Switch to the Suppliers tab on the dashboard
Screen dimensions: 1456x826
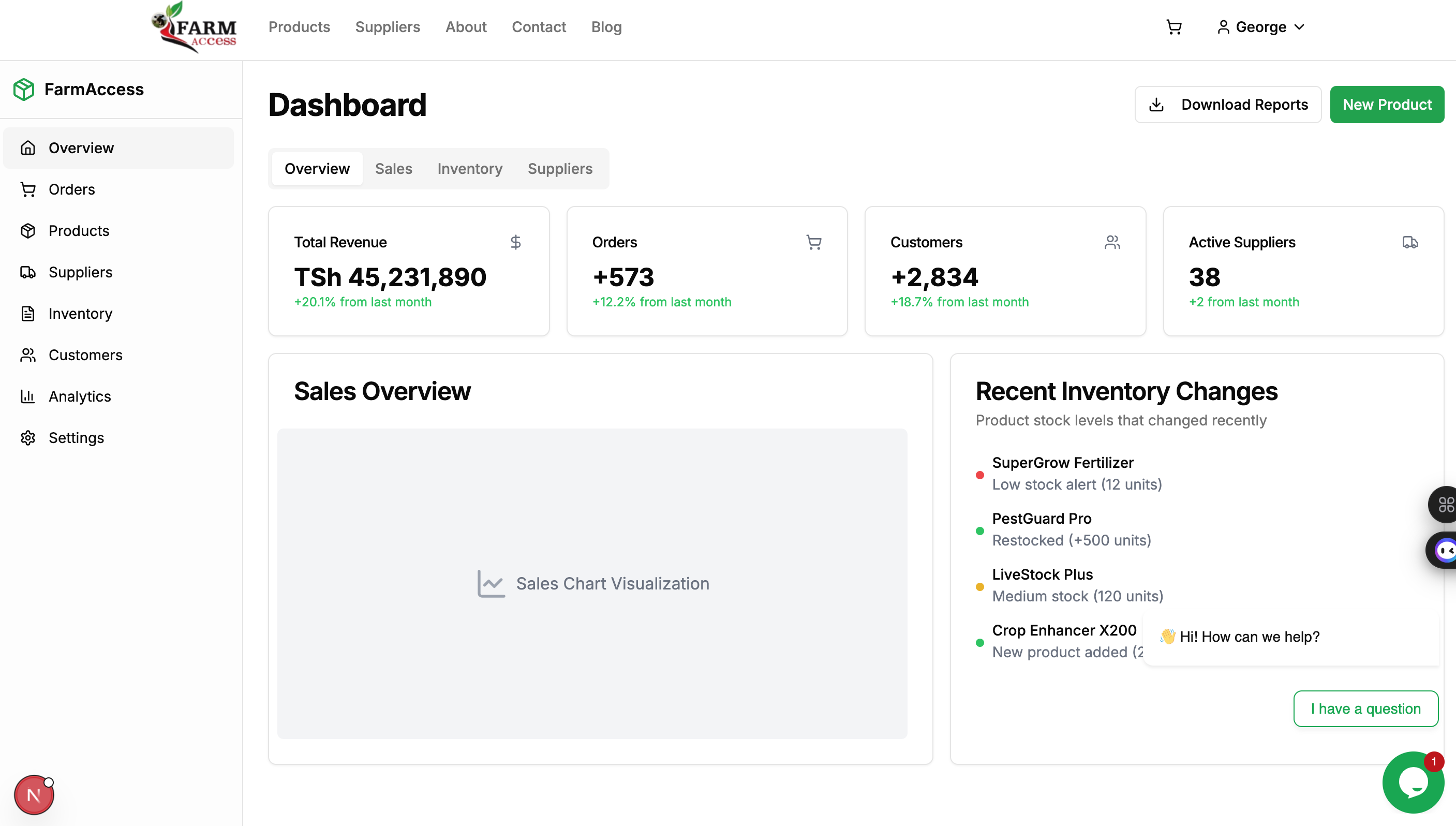click(x=560, y=169)
